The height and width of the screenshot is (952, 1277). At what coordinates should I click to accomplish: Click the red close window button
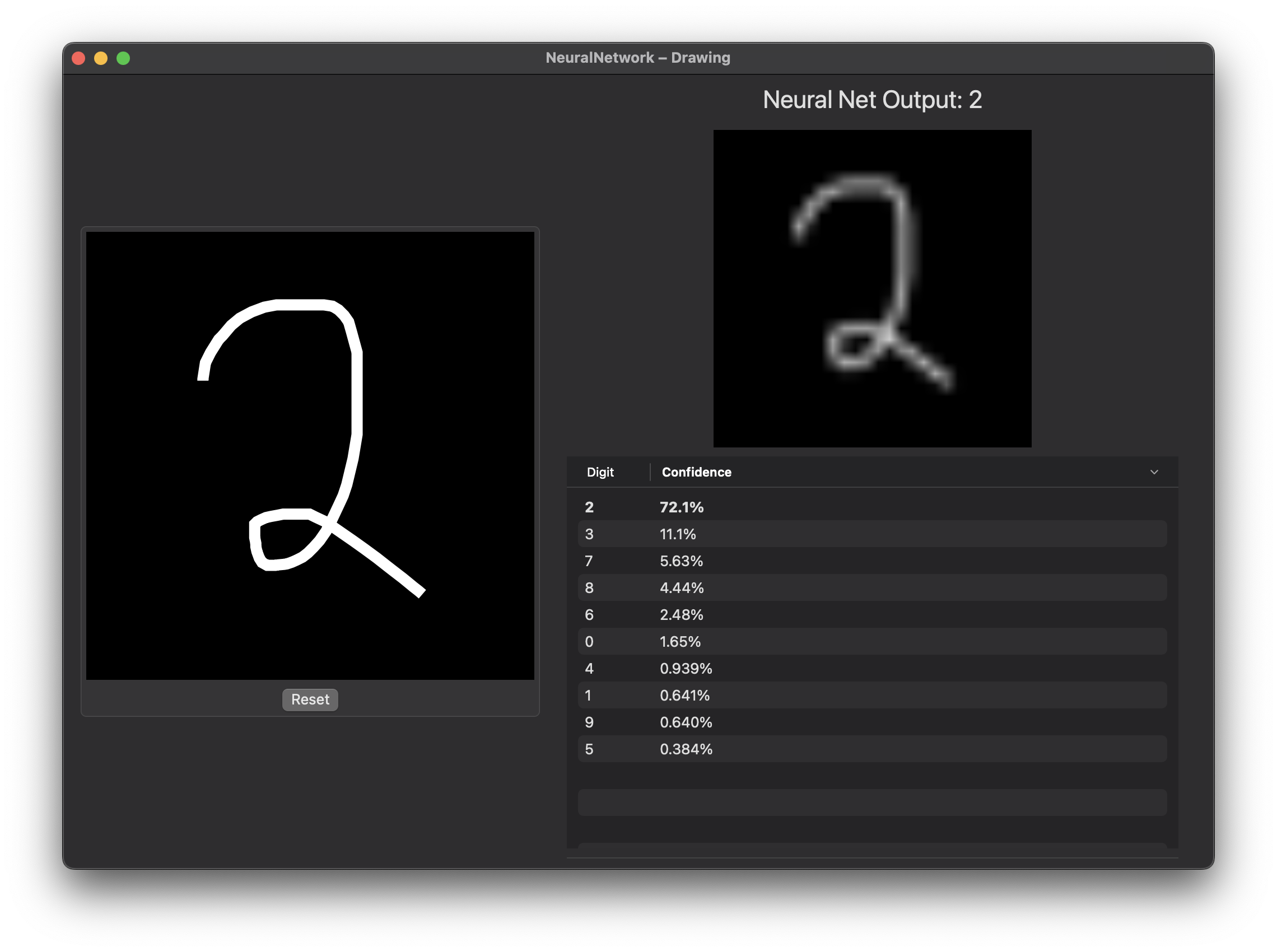click(x=78, y=58)
